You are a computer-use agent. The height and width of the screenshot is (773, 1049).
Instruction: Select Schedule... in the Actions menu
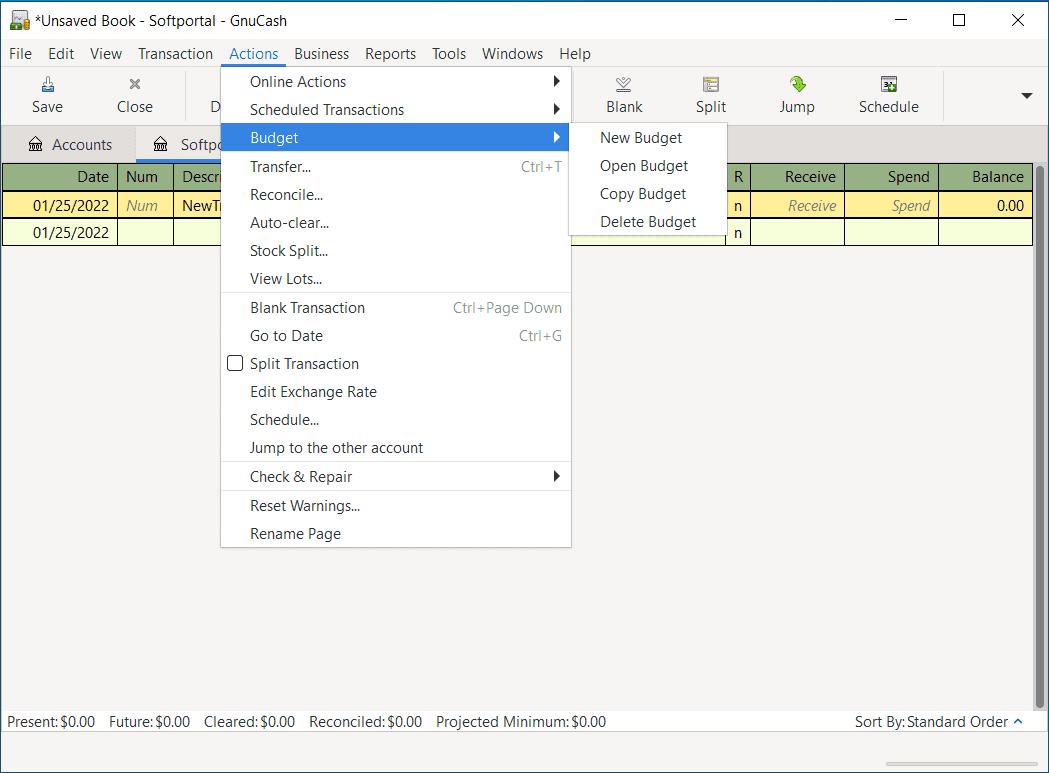(x=395, y=420)
